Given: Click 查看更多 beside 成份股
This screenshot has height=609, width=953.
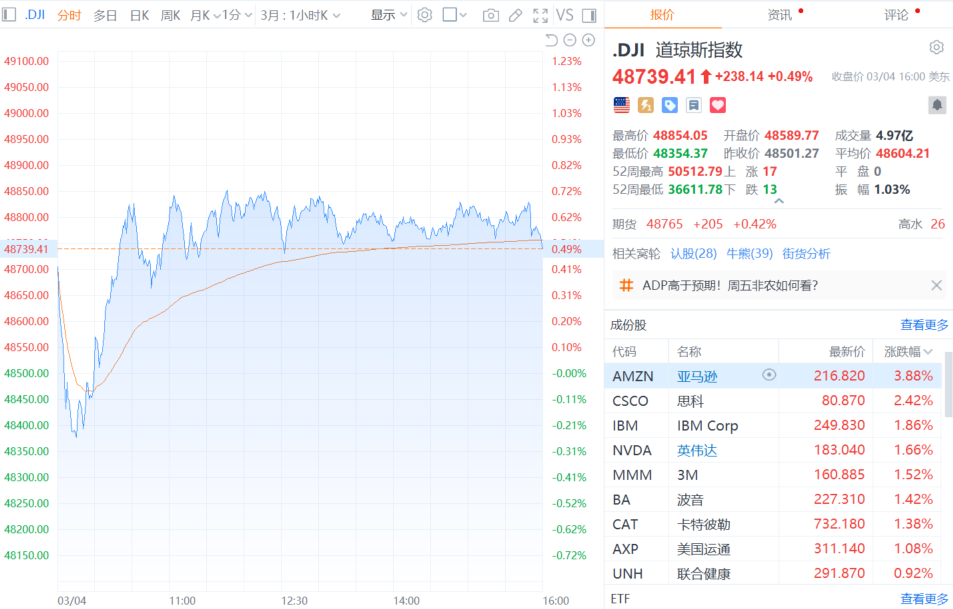Looking at the screenshot, I should [924, 324].
